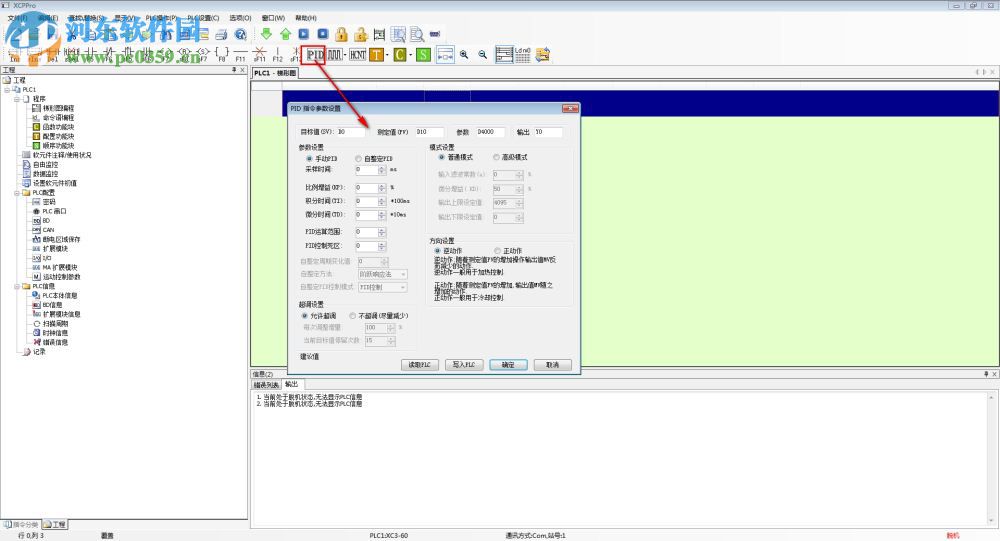The width and height of the screenshot is (1000, 541).
Task: Select 自整定PID radio button
Action: 358,158
